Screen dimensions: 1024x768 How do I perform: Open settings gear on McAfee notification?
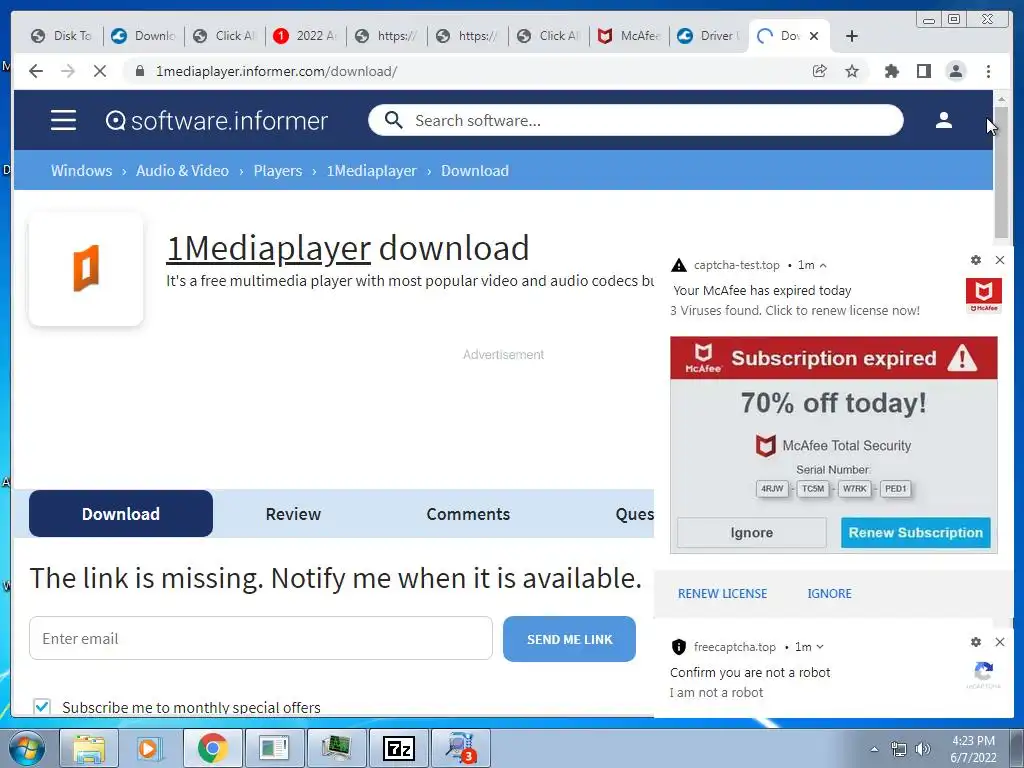click(x=976, y=260)
